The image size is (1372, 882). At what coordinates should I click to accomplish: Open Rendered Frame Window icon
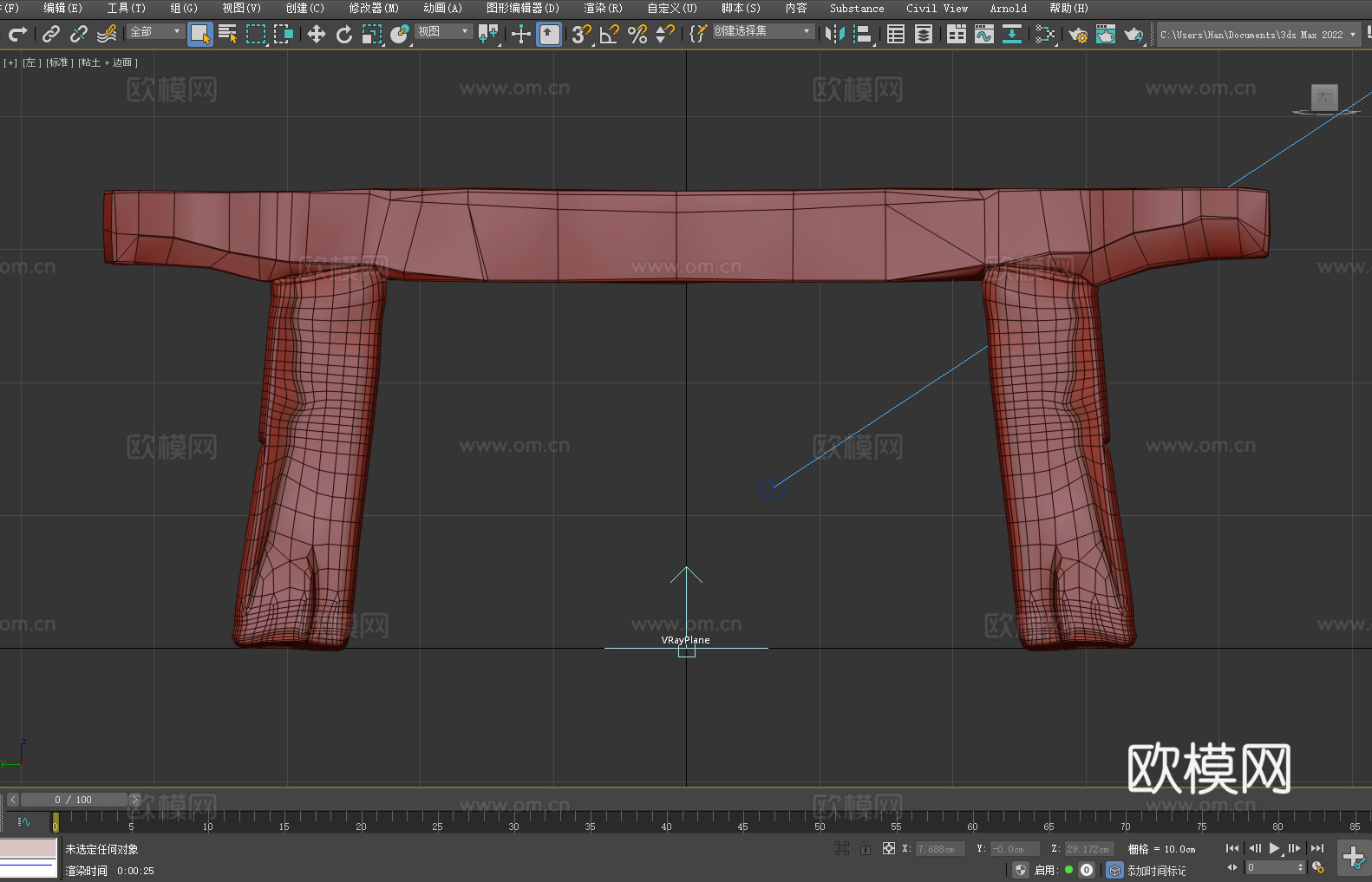point(1106,34)
